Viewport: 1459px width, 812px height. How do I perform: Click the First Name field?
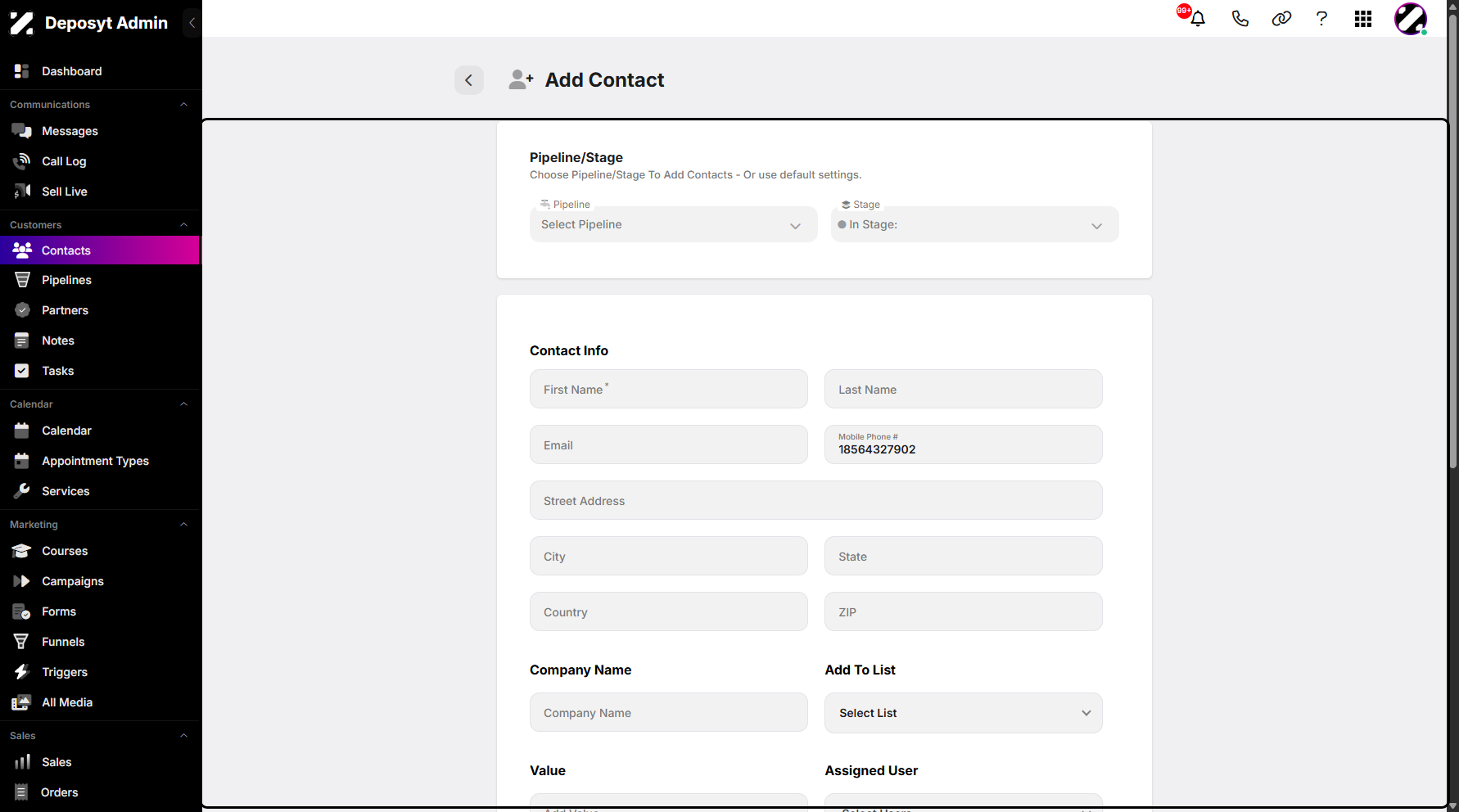point(669,389)
